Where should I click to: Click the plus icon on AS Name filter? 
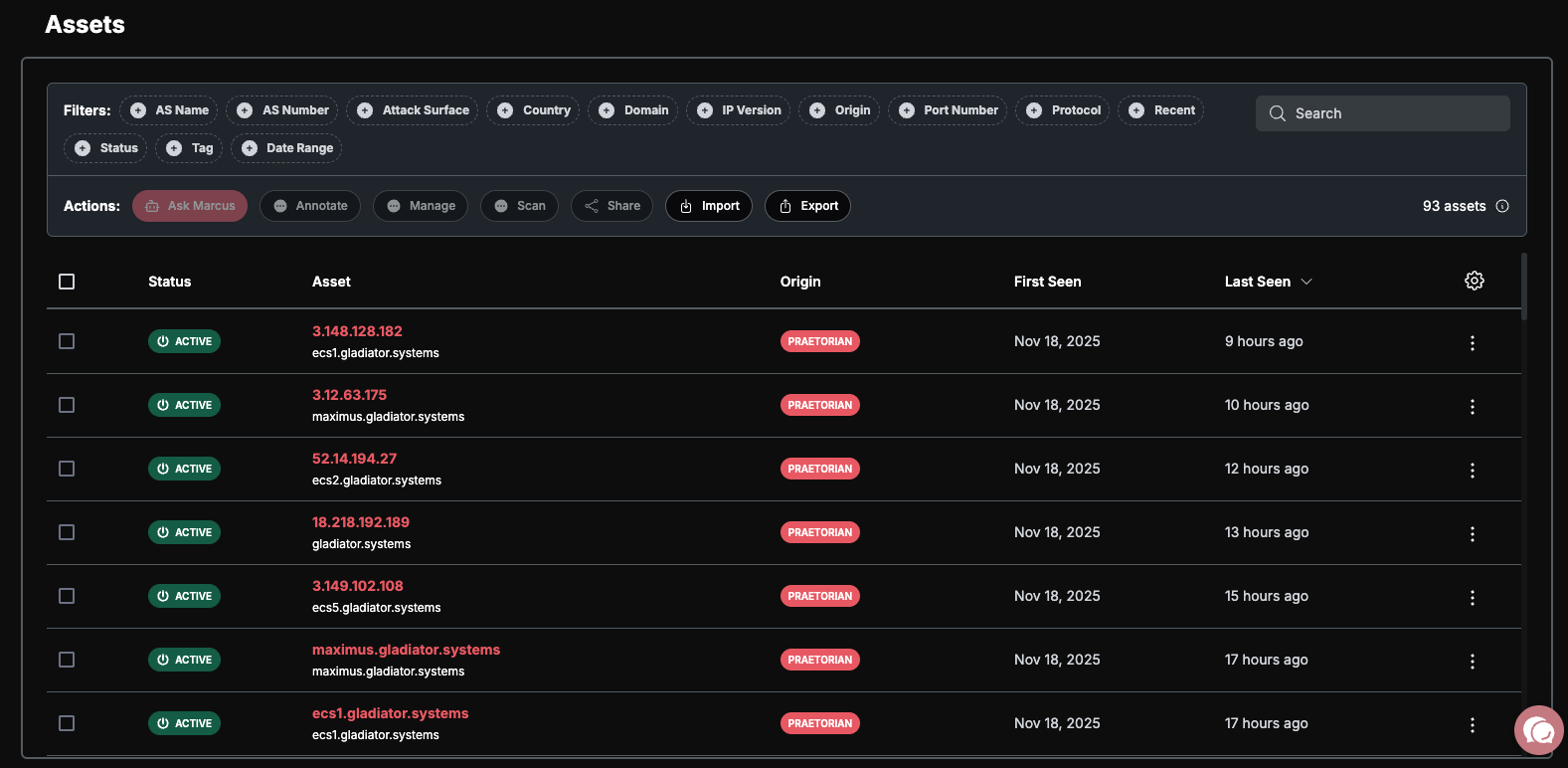(138, 110)
